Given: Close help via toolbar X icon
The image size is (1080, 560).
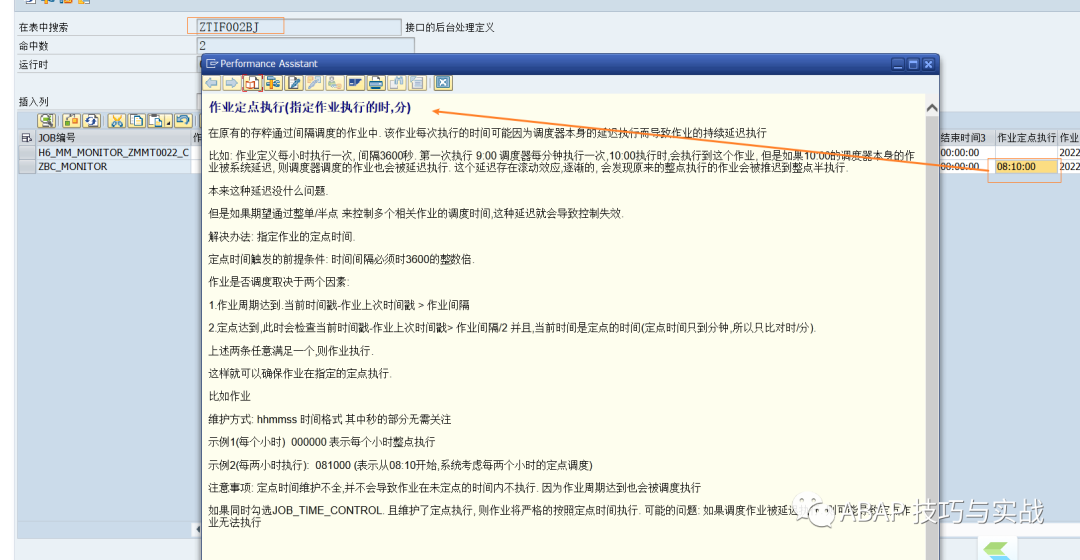Looking at the screenshot, I should point(443,83).
